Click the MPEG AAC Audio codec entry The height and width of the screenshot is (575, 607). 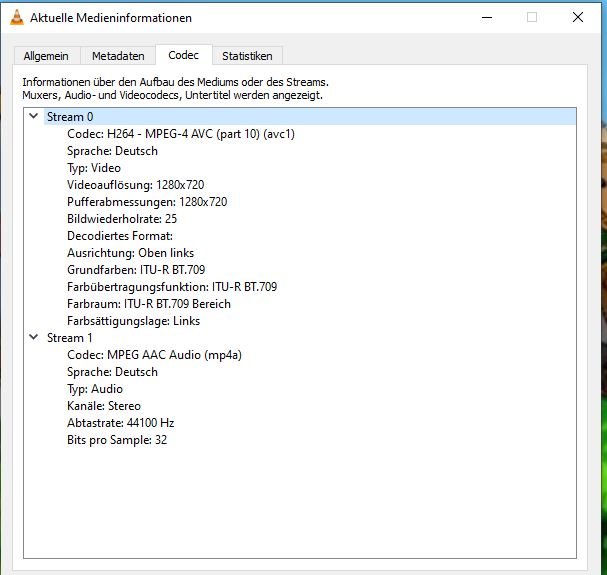(x=154, y=355)
